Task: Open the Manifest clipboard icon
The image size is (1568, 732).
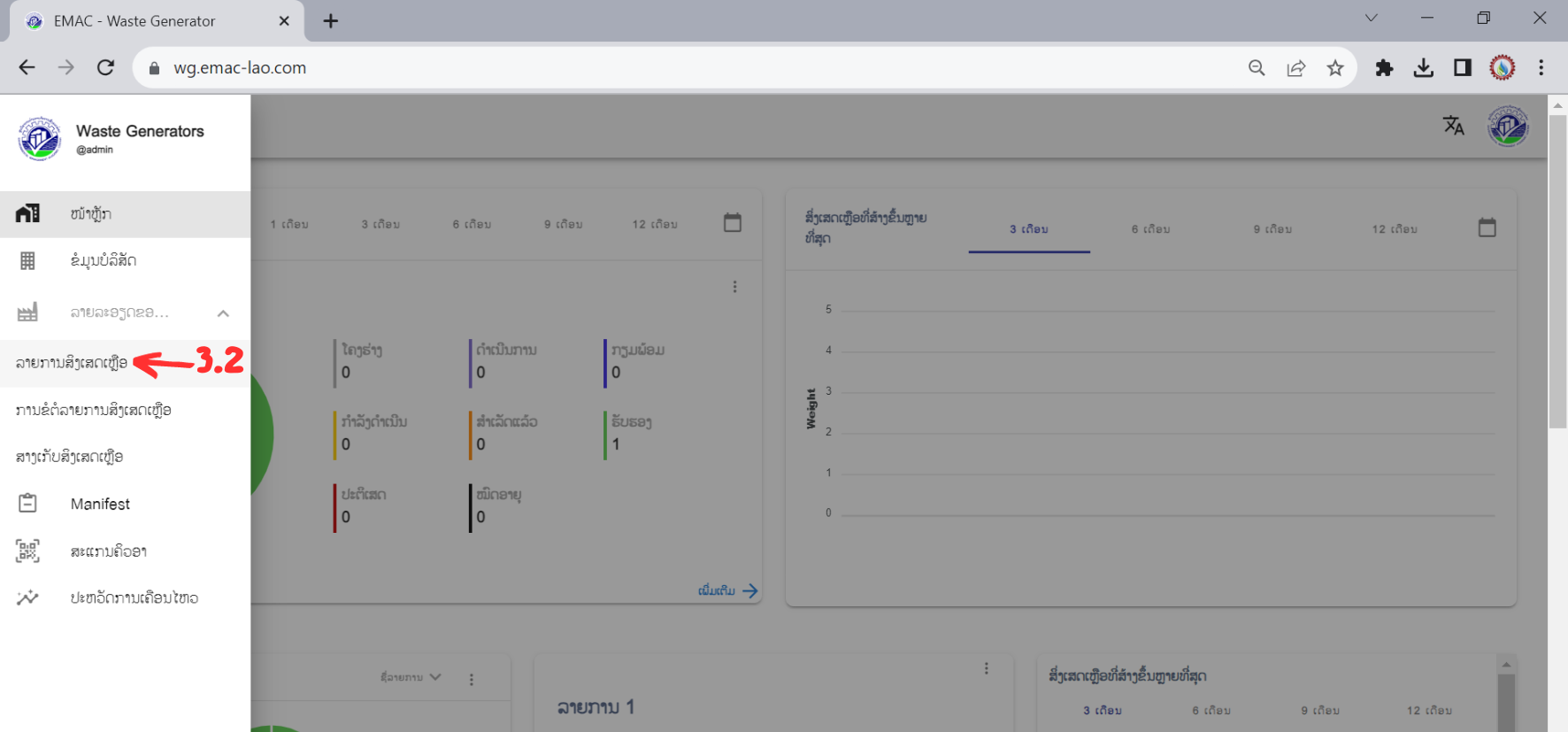Action: point(28,504)
